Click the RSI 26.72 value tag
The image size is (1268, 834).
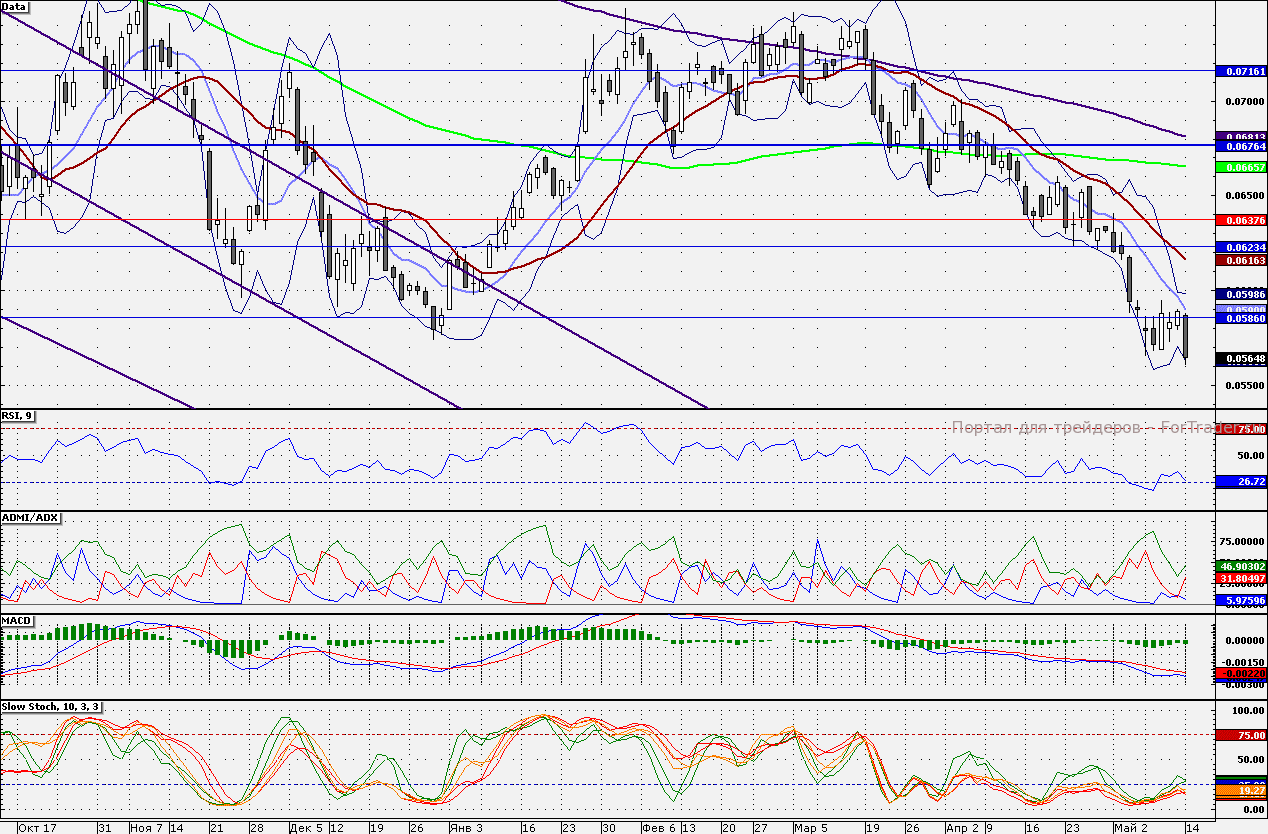1239,481
